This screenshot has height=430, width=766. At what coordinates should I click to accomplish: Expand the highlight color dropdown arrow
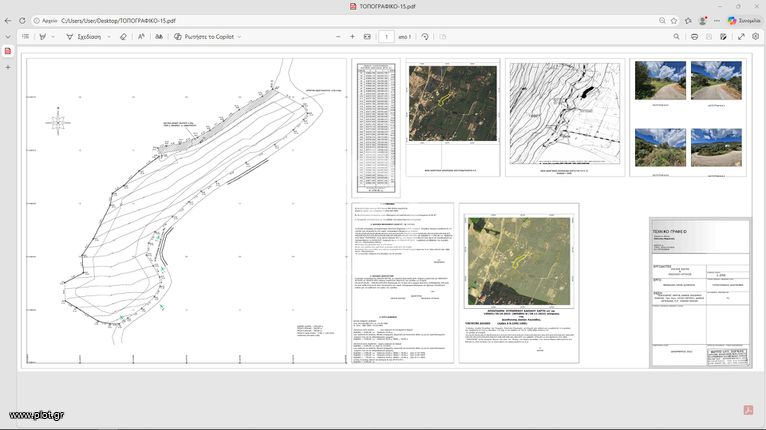(x=53, y=37)
